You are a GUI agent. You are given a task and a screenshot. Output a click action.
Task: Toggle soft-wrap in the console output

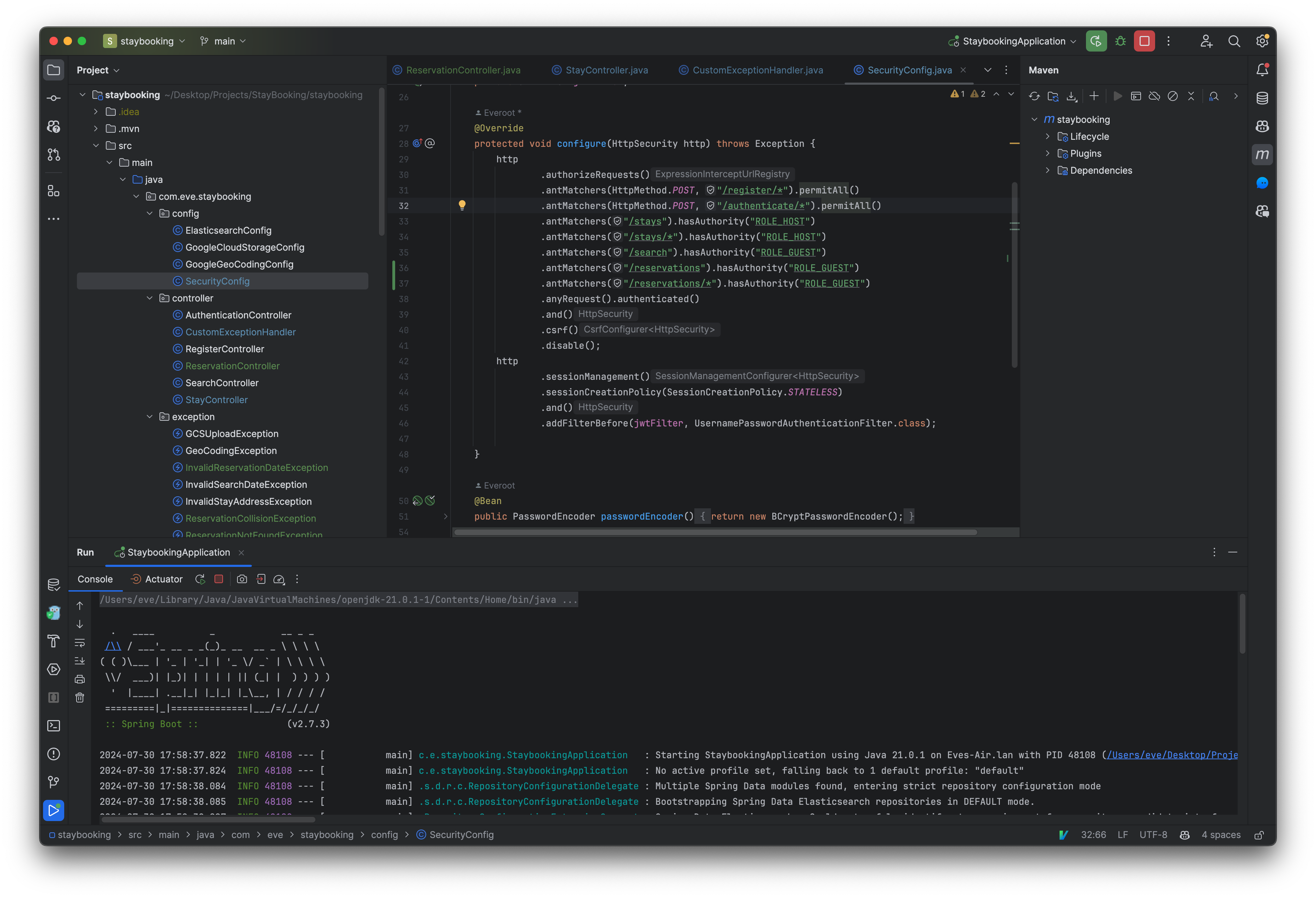coord(80,642)
